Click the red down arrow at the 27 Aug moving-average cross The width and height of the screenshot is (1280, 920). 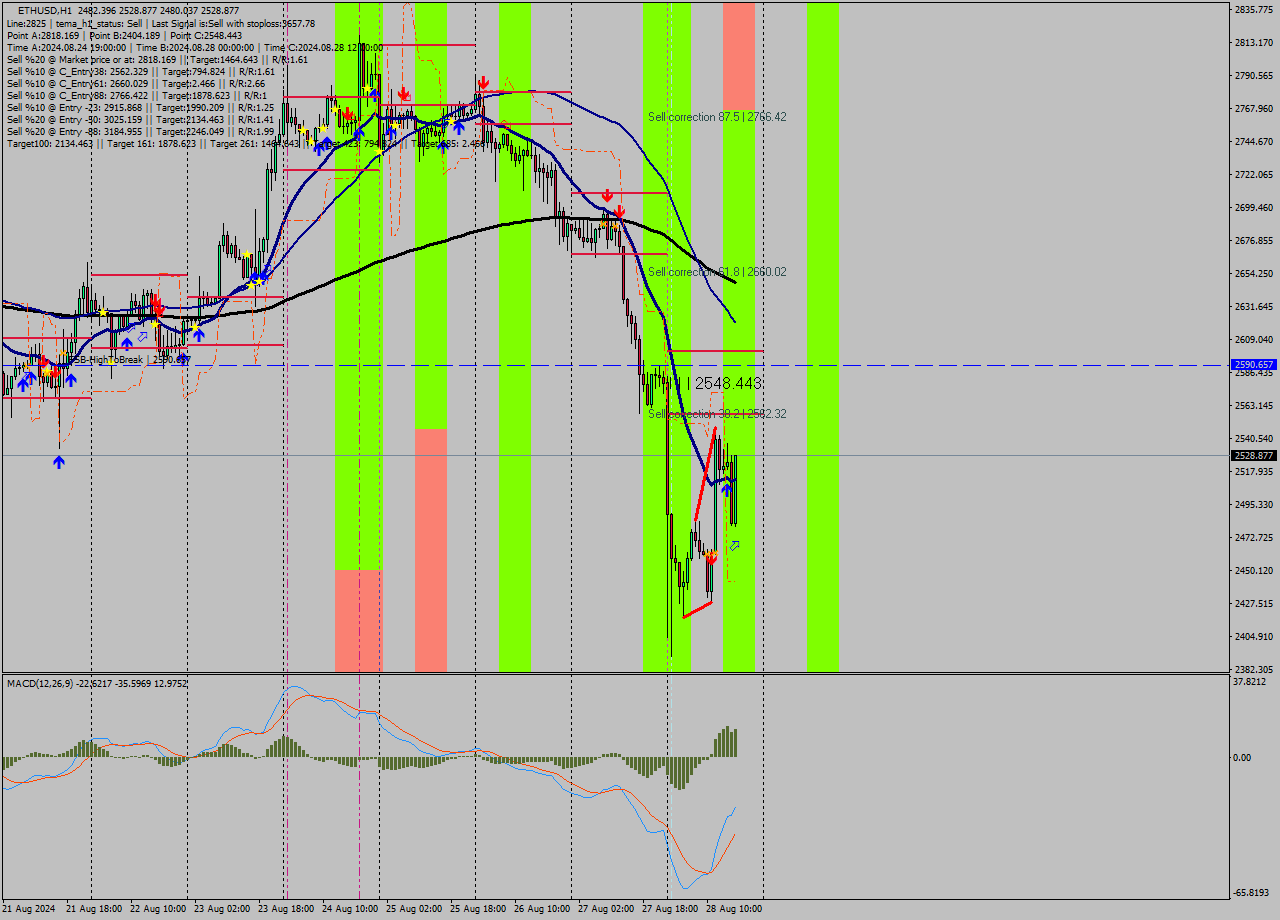(618, 212)
